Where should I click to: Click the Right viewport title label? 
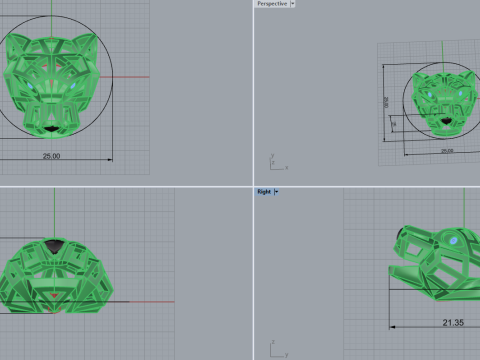[264, 192]
